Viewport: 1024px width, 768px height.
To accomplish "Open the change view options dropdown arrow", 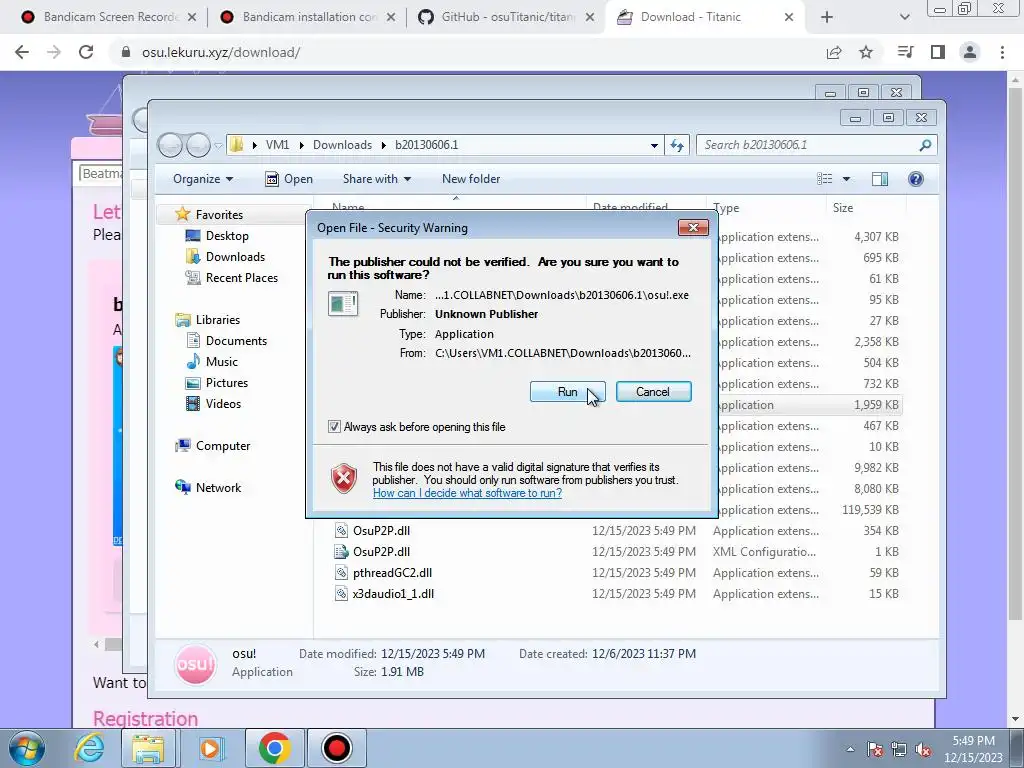I will pyautogui.click(x=846, y=179).
